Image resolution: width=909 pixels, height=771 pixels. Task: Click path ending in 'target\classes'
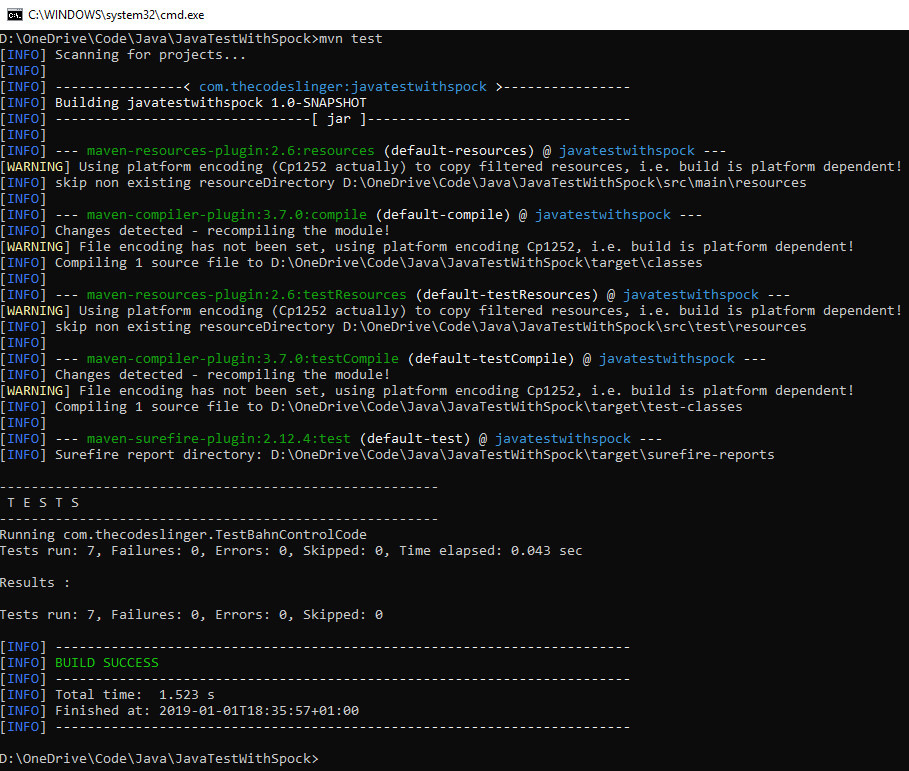coord(486,263)
